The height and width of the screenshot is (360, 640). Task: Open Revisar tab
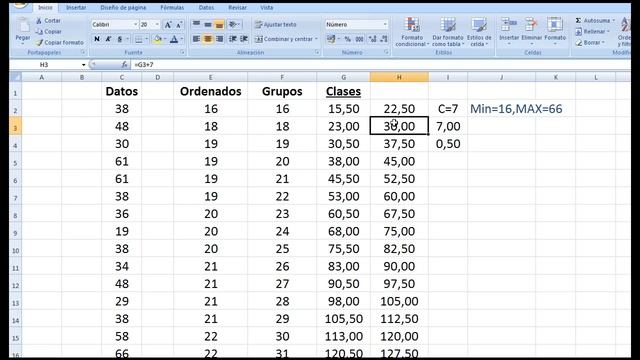(x=237, y=8)
